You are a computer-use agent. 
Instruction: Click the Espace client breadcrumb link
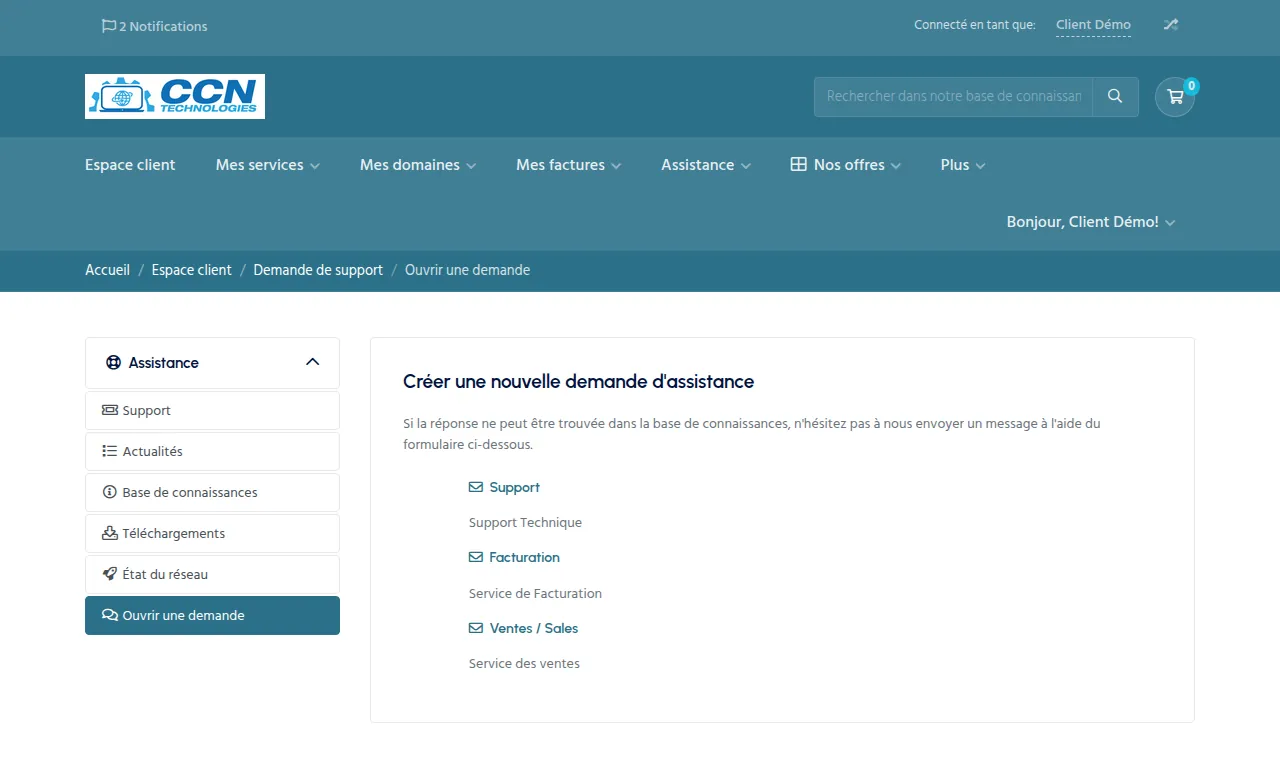[x=191, y=270]
